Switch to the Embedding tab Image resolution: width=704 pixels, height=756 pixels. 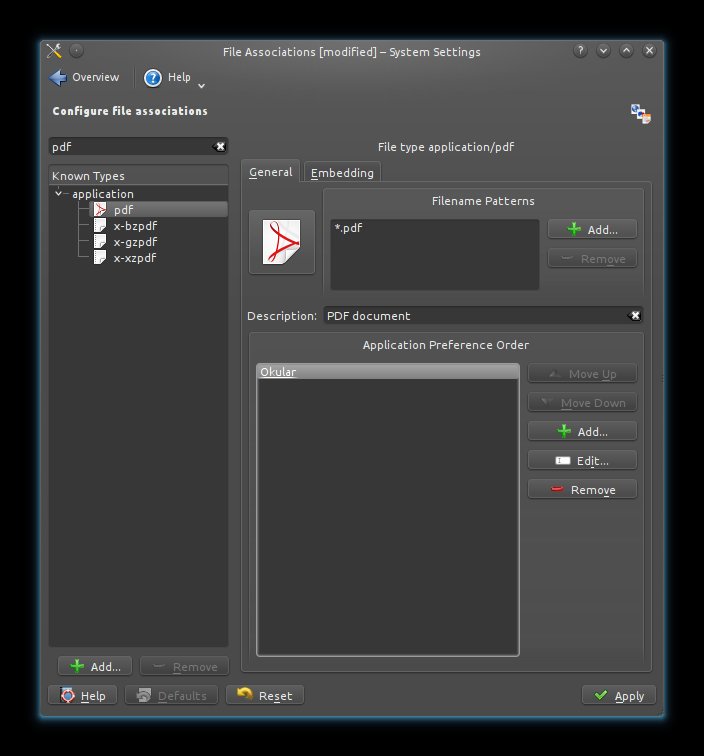pyautogui.click(x=342, y=173)
